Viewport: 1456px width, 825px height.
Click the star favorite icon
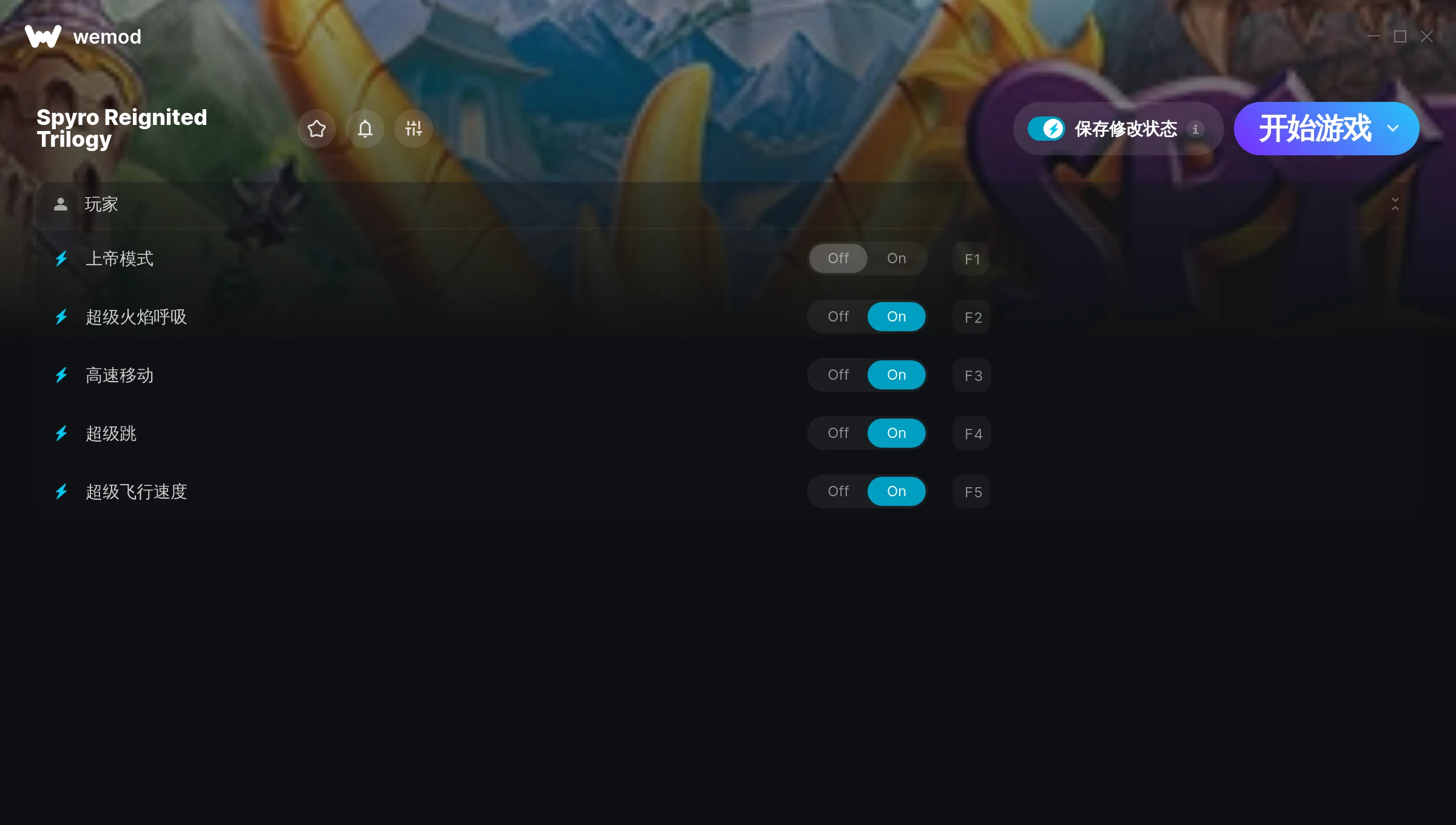click(316, 129)
